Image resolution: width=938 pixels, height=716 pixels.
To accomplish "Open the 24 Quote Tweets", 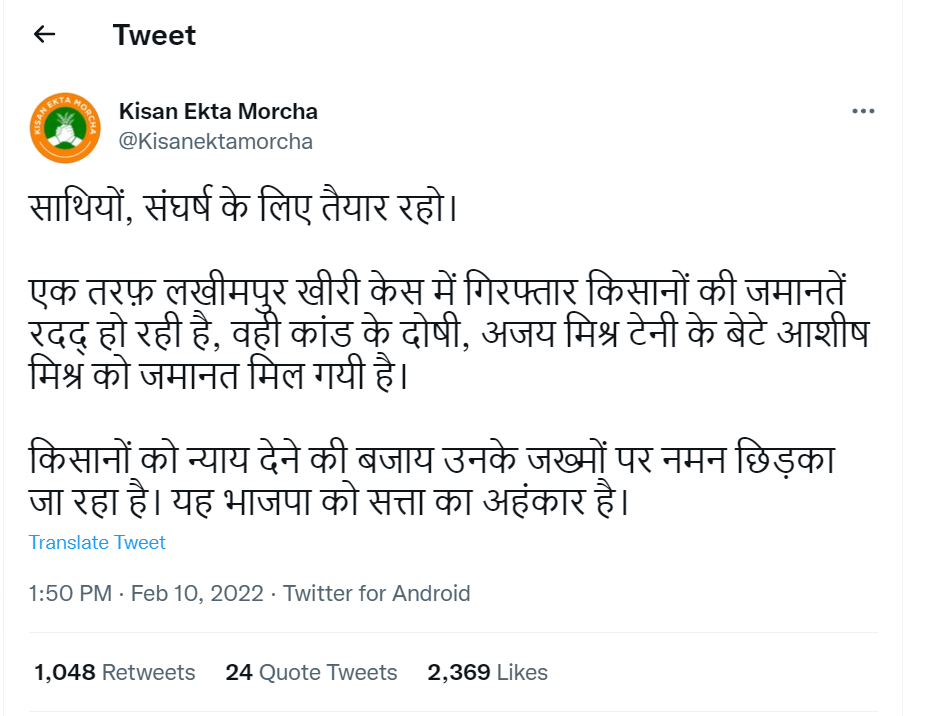I will [311, 673].
